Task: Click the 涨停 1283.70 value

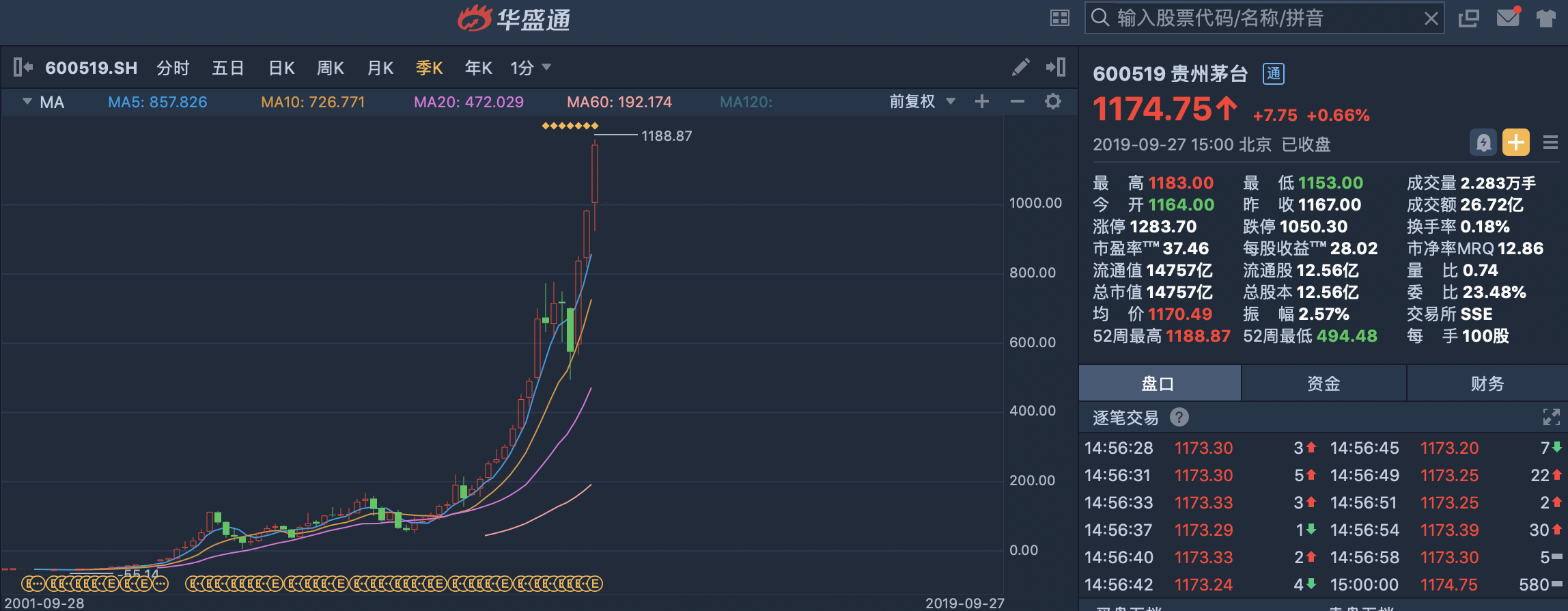Action: click(x=1164, y=227)
